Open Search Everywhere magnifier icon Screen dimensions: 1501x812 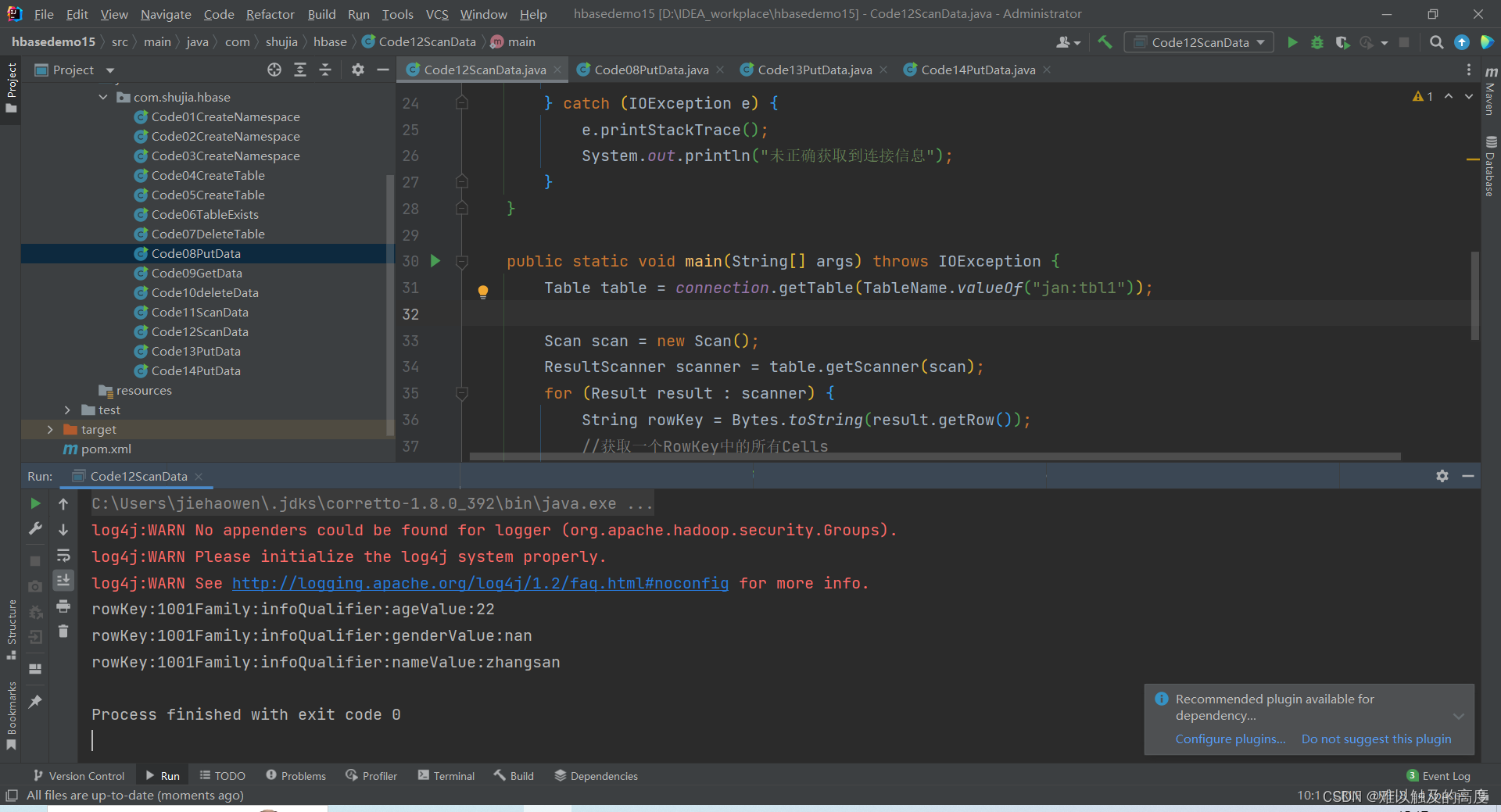[x=1436, y=42]
